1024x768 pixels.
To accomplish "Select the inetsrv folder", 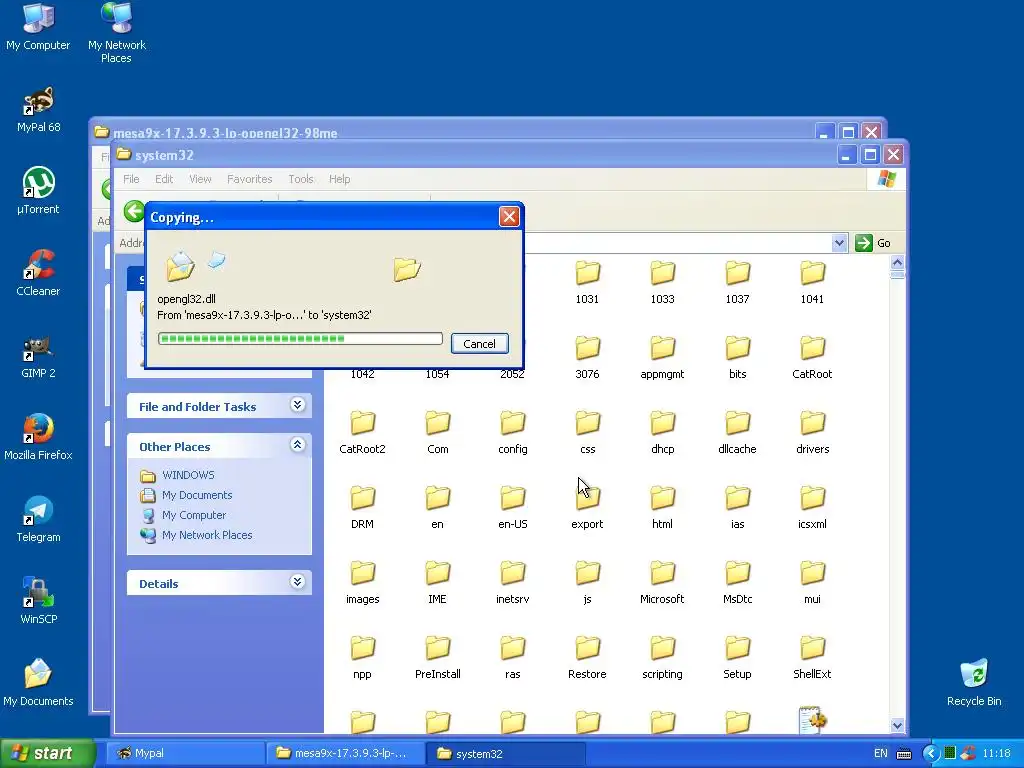I will click(513, 582).
